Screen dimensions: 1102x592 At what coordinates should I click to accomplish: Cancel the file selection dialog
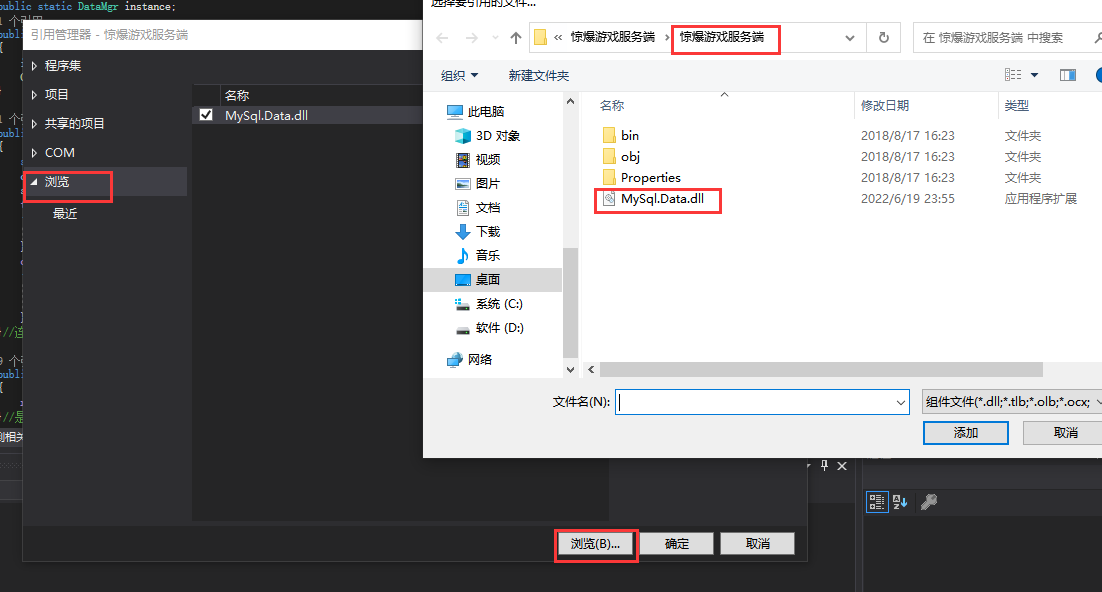(1065, 433)
